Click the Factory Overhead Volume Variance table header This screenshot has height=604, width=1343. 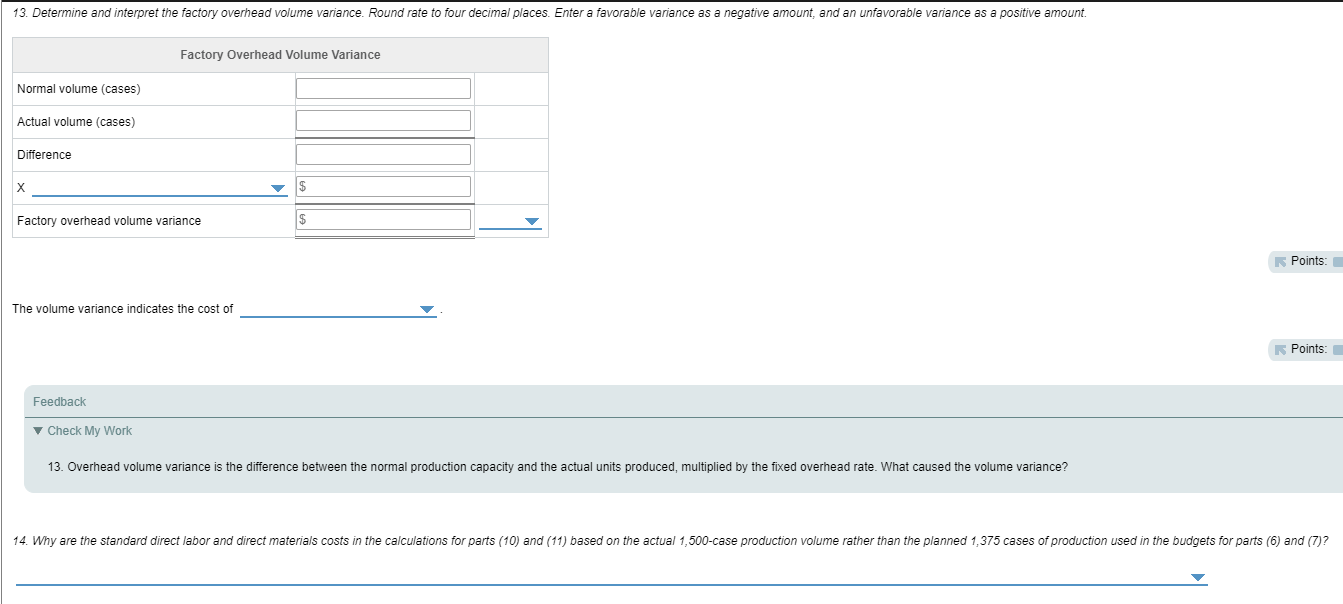tap(280, 54)
